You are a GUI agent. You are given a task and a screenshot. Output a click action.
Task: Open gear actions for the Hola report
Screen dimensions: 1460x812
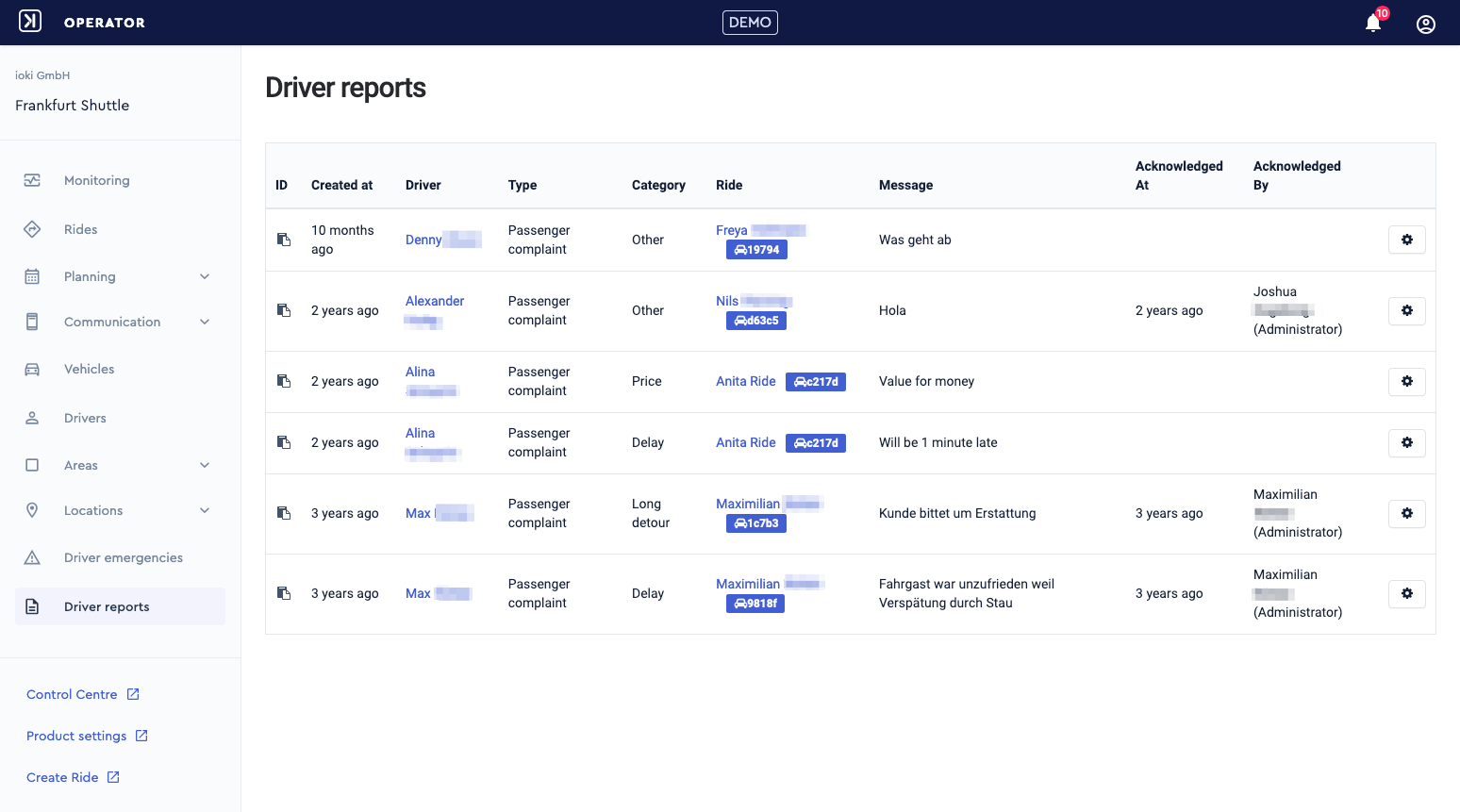1406,310
